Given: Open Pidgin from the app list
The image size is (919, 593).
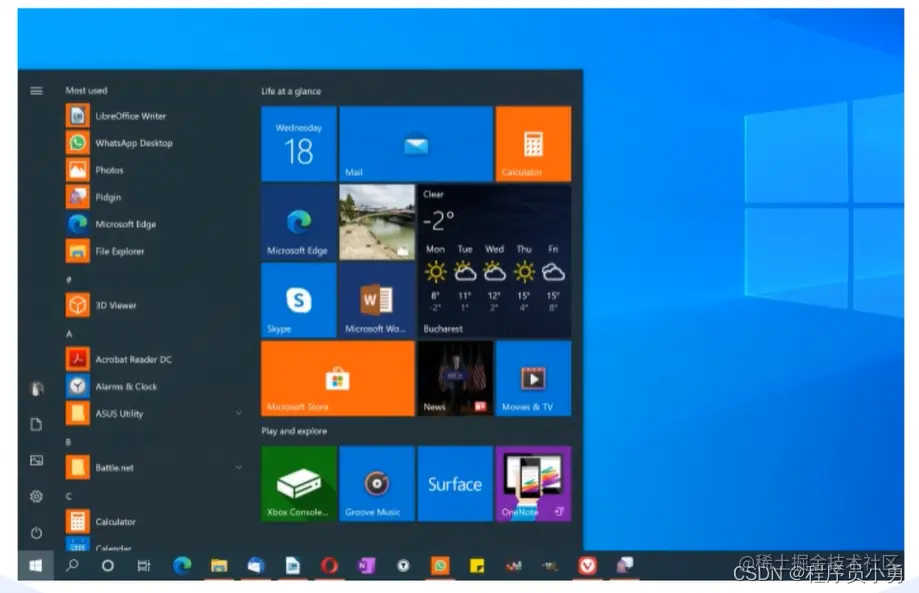Looking at the screenshot, I should coord(154,197).
